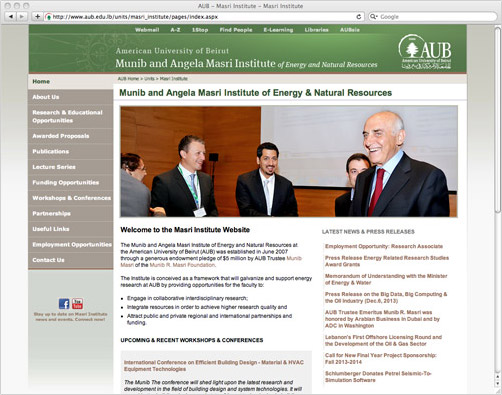The width and height of the screenshot is (502, 395).
Task: Click the page's vertical scrollbar
Action: (498, 200)
